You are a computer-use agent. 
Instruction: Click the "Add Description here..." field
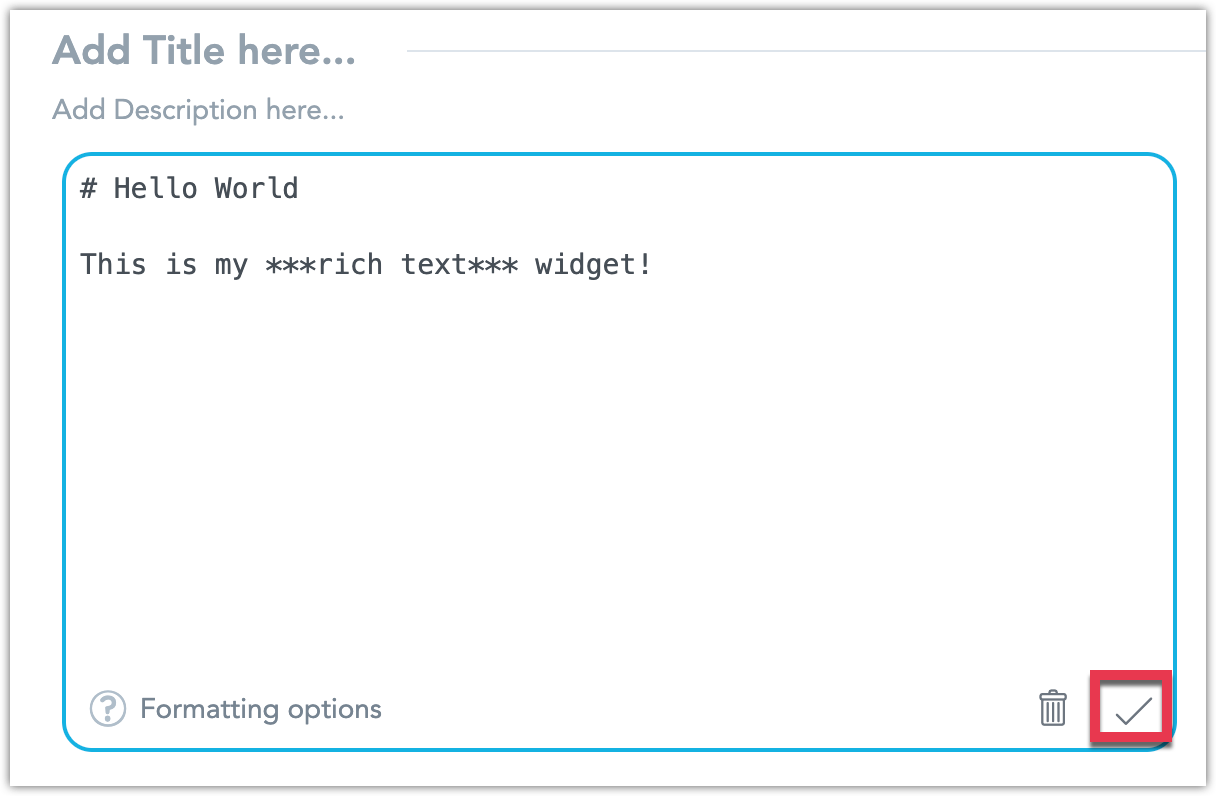point(197,110)
